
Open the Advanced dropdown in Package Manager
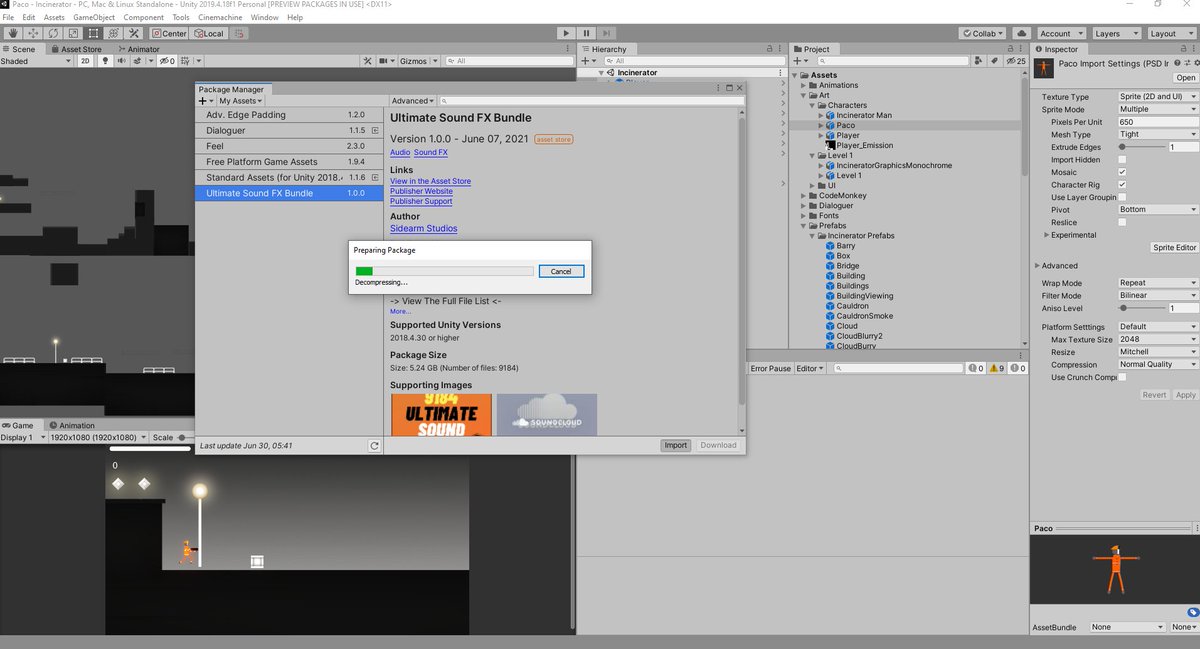pos(413,101)
